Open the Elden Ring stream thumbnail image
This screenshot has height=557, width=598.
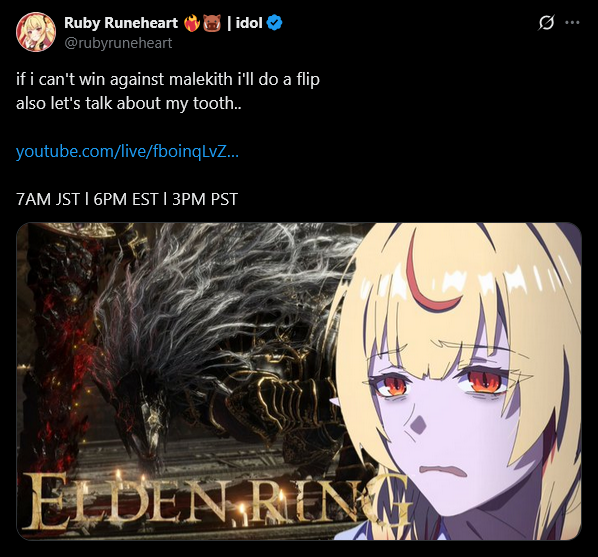coord(299,381)
